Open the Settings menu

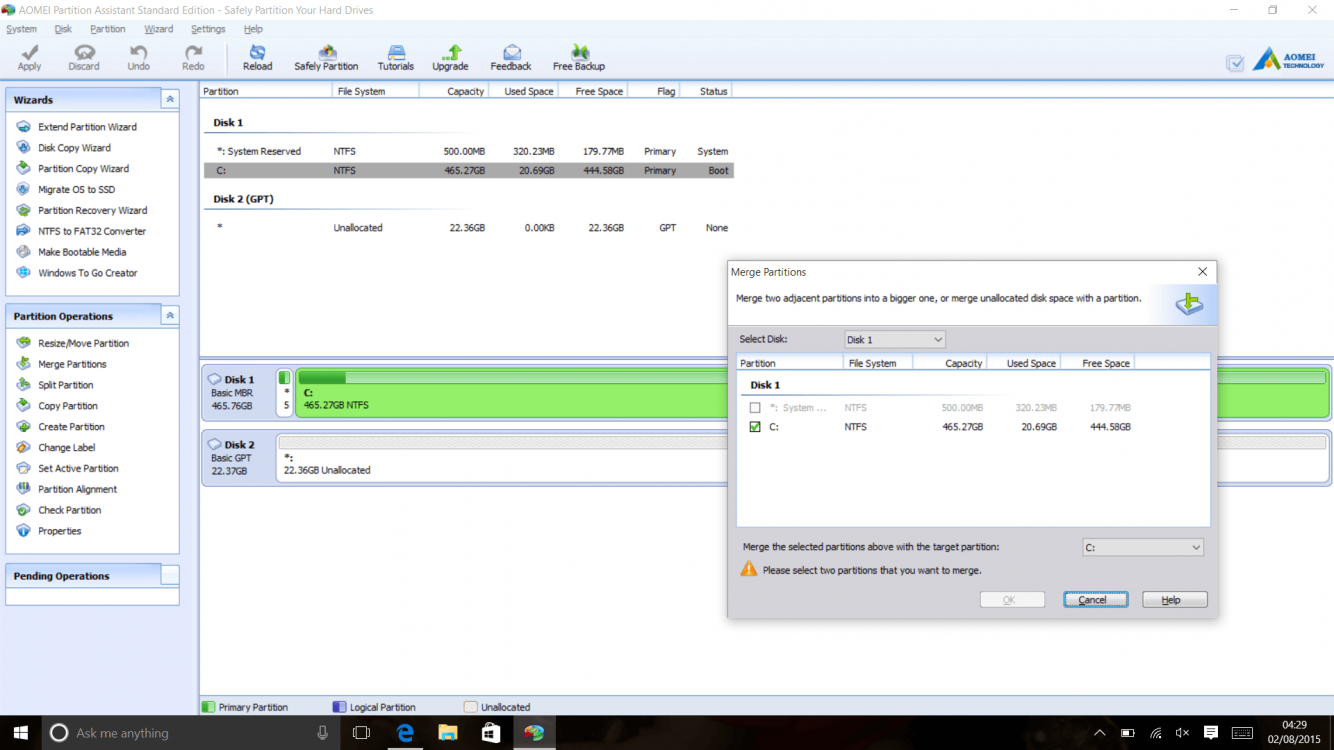pyautogui.click(x=208, y=29)
